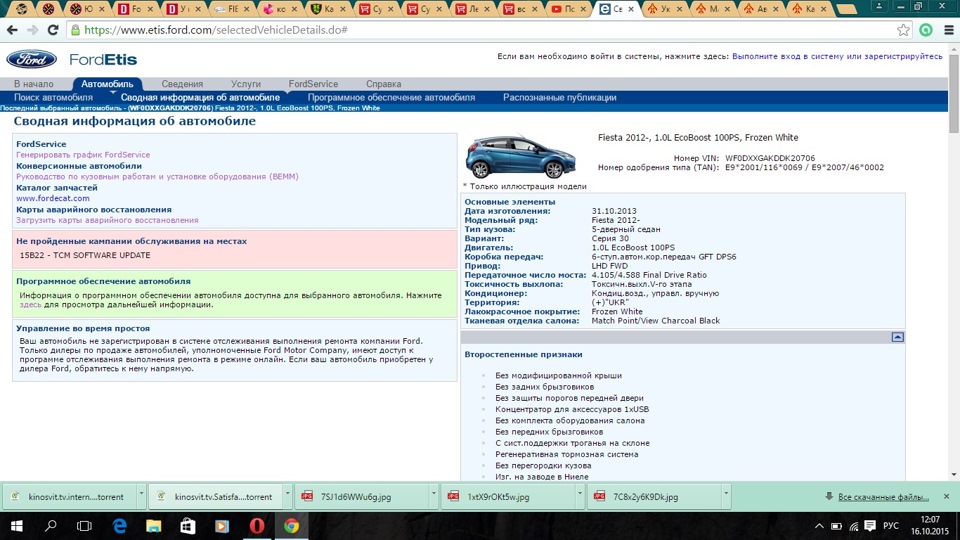
Task: Open the media player taskbar icon
Action: click(x=222, y=526)
